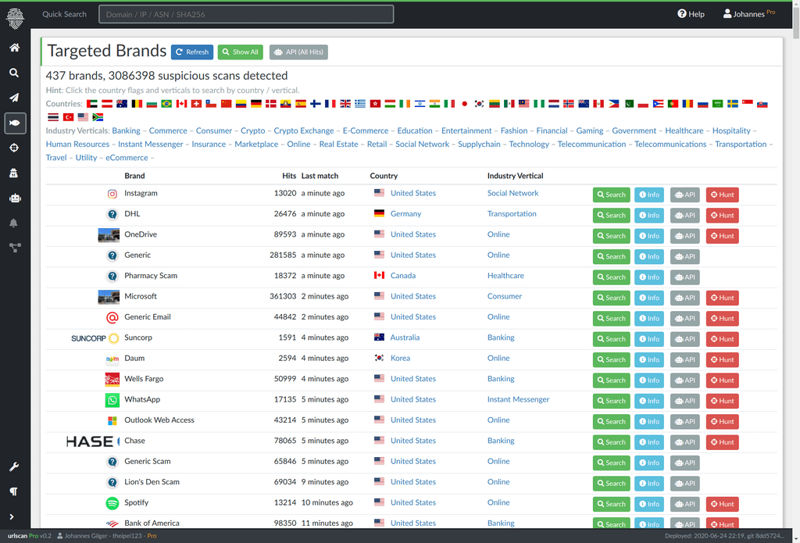Select the Gaming vertical link
The image size is (800, 543).
point(589,131)
